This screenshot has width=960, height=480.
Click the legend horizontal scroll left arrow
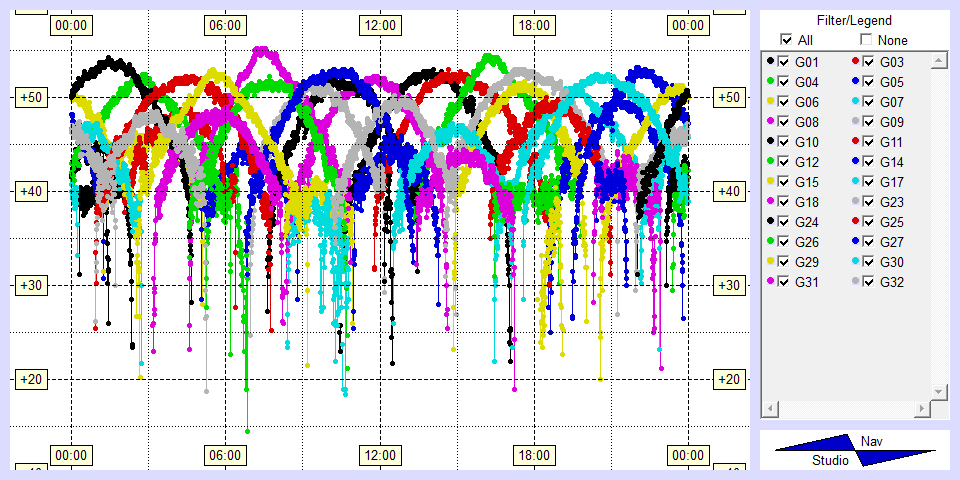pos(770,410)
